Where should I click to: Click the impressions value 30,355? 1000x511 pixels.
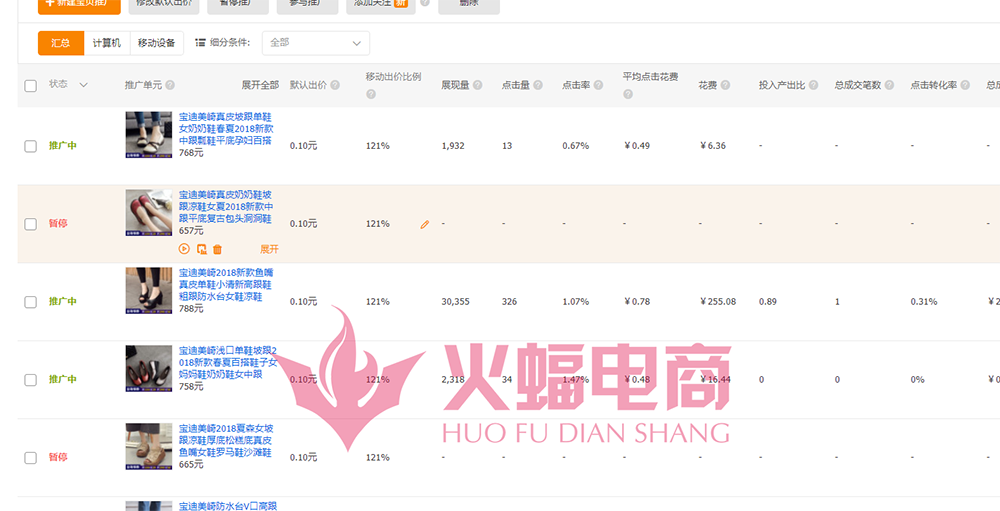click(455, 302)
